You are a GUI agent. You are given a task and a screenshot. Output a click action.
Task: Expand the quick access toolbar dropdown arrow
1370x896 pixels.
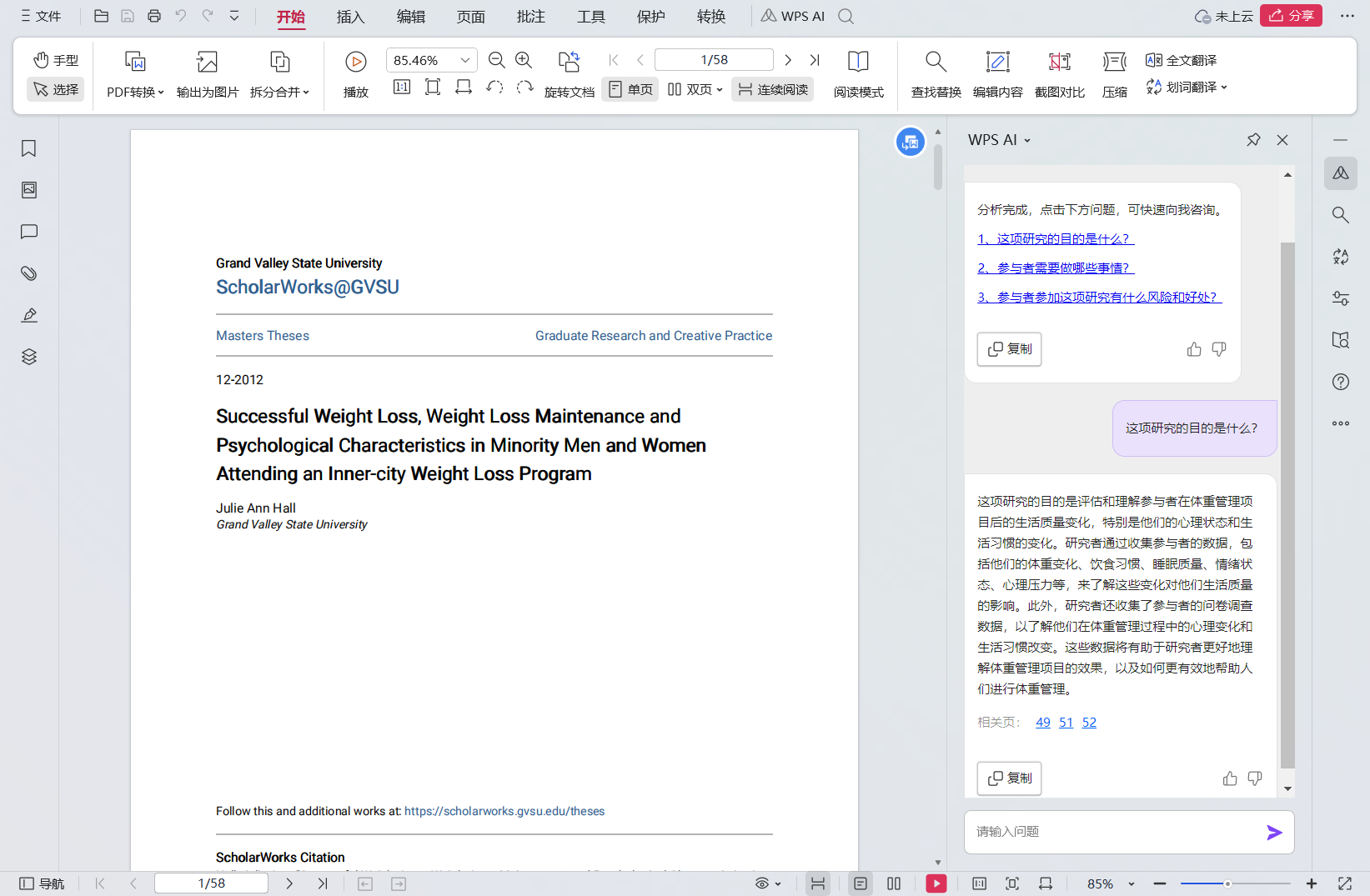point(234,16)
